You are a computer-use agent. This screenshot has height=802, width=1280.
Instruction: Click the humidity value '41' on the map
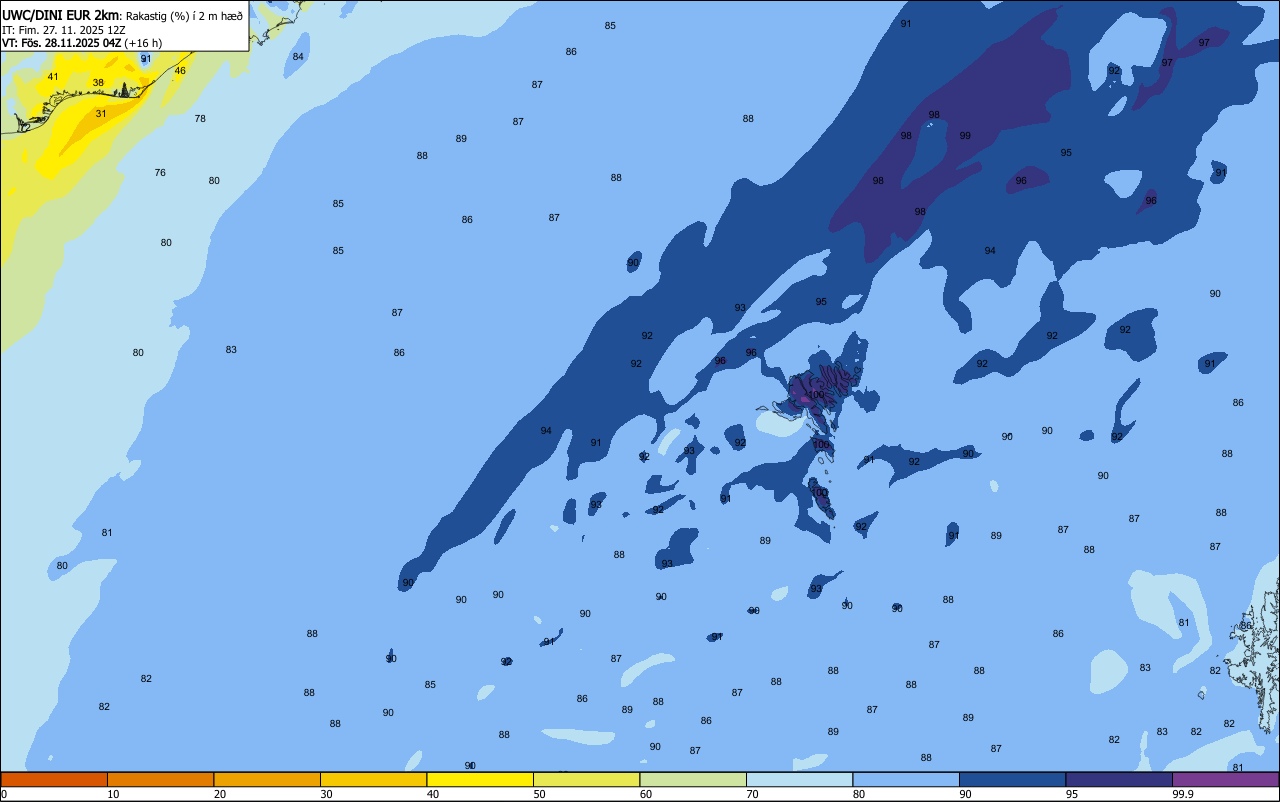point(53,77)
